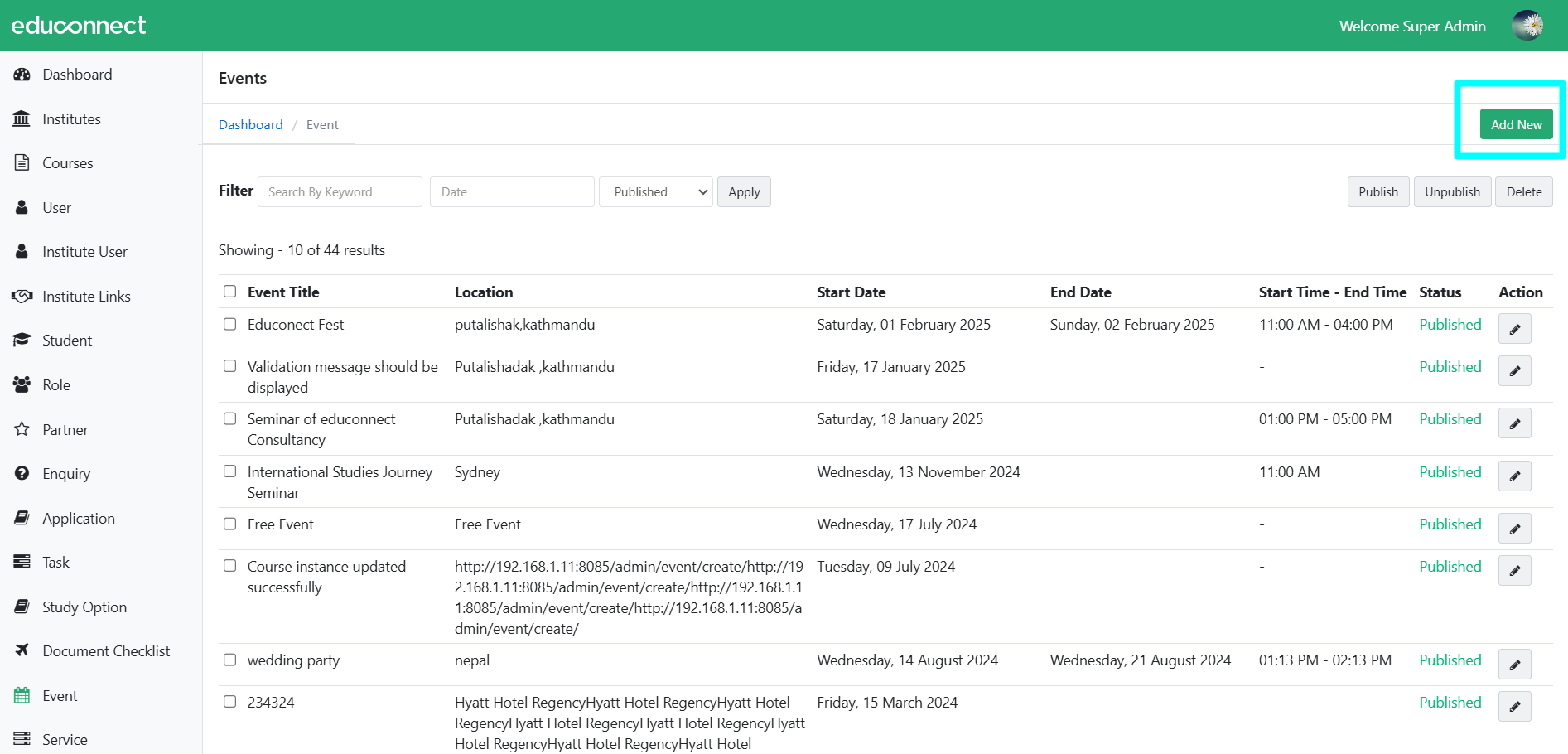Image resolution: width=1568 pixels, height=754 pixels.
Task: Go to Study Option in the sidebar
Action: click(84, 607)
